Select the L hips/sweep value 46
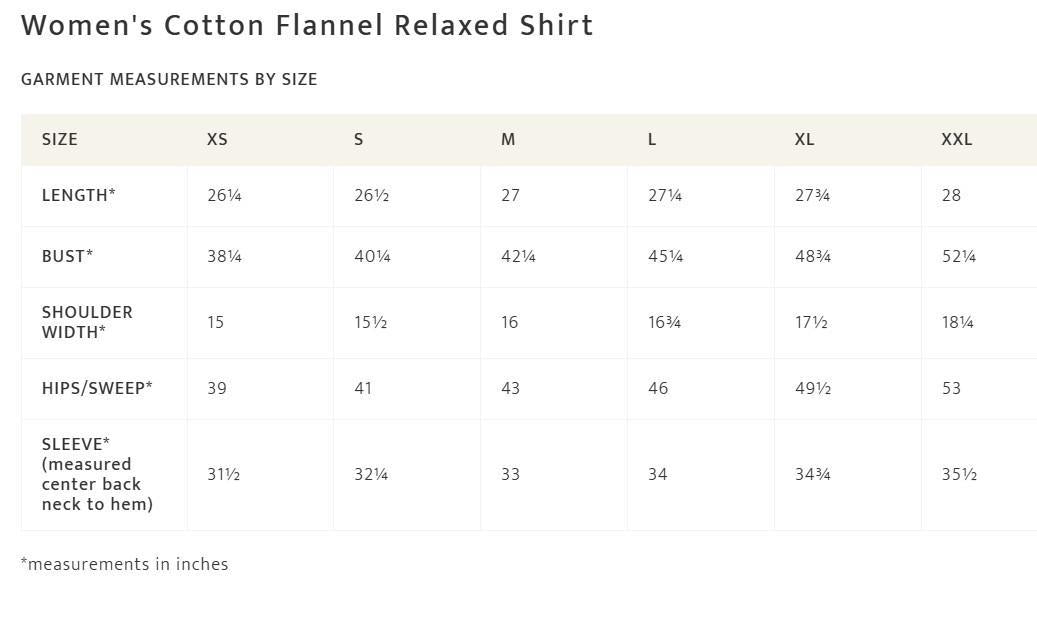The height and width of the screenshot is (618, 1037). [x=658, y=388]
